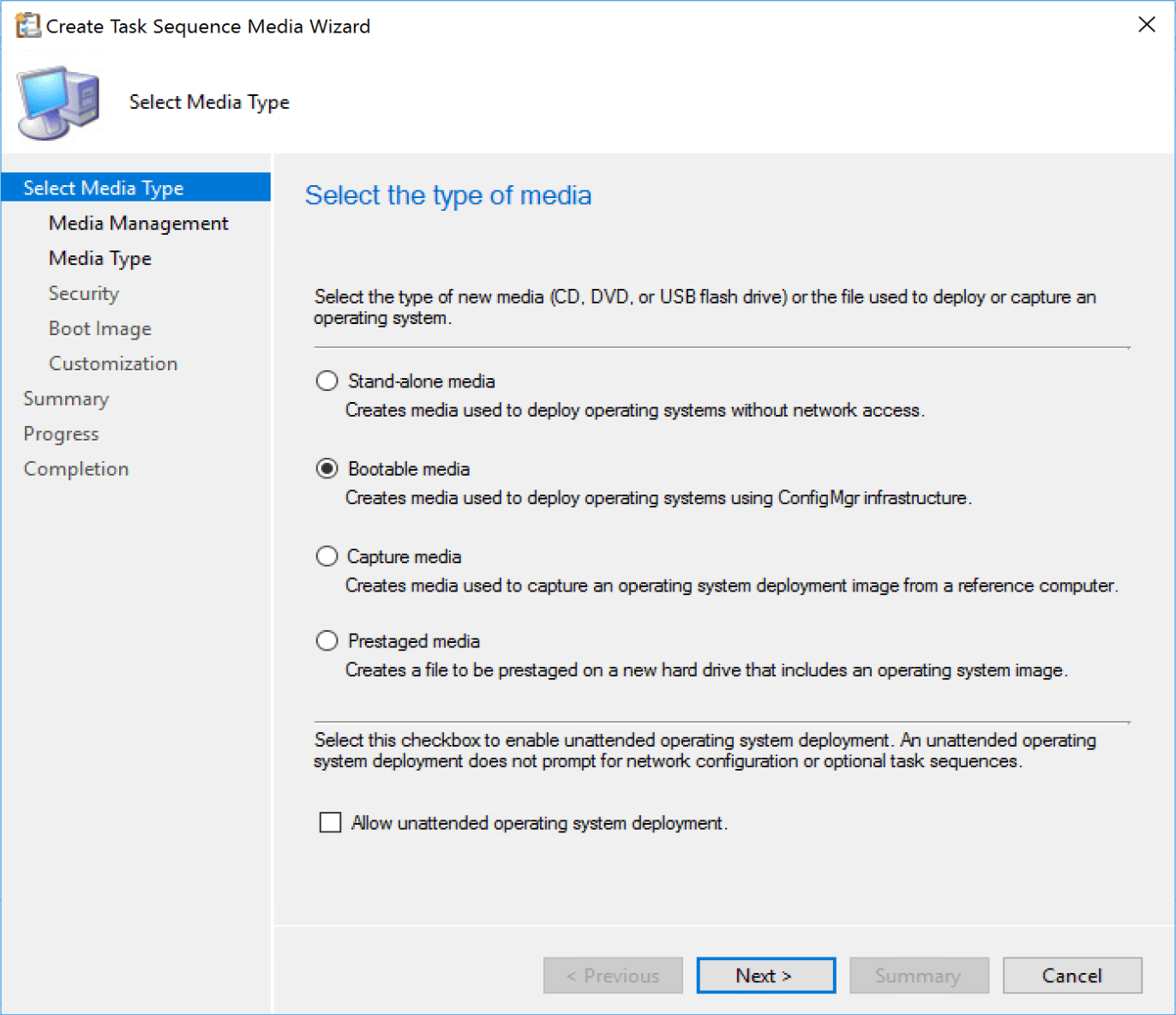This screenshot has height=1015, width=1176.
Task: Click Next to continue the wizard
Action: [765, 975]
